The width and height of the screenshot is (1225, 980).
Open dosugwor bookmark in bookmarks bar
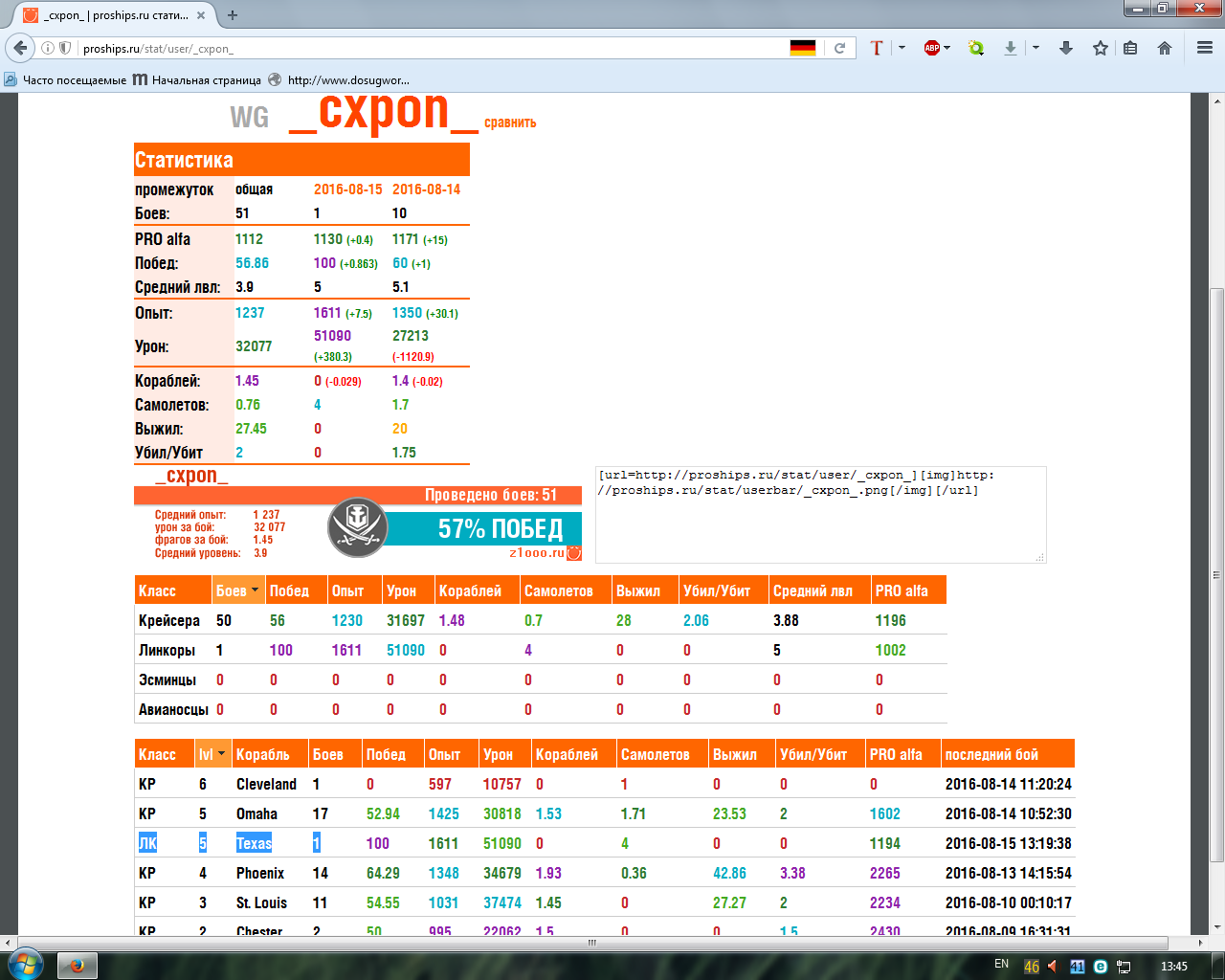[x=339, y=80]
